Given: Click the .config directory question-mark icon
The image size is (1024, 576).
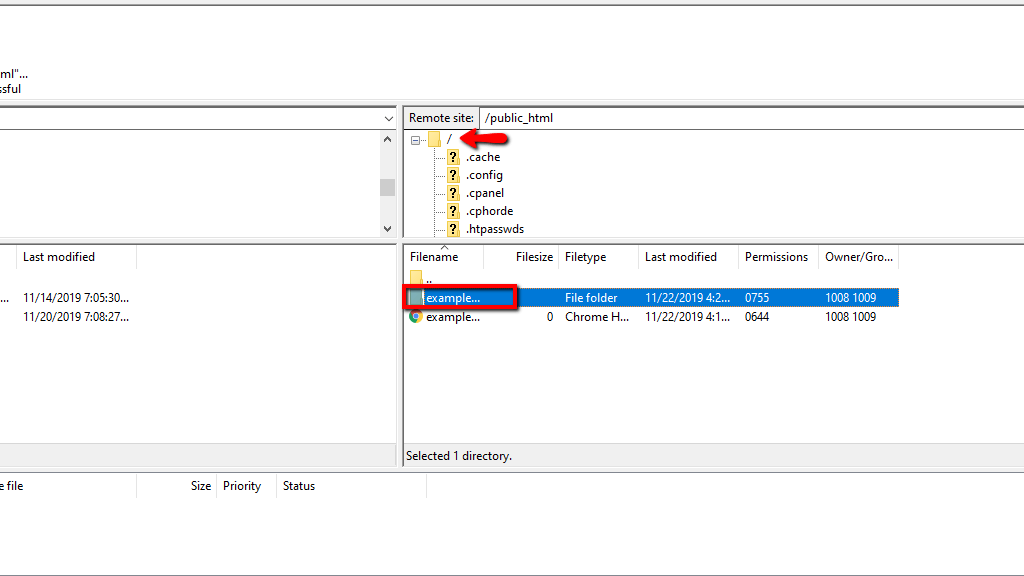Looking at the screenshot, I should tap(453, 175).
